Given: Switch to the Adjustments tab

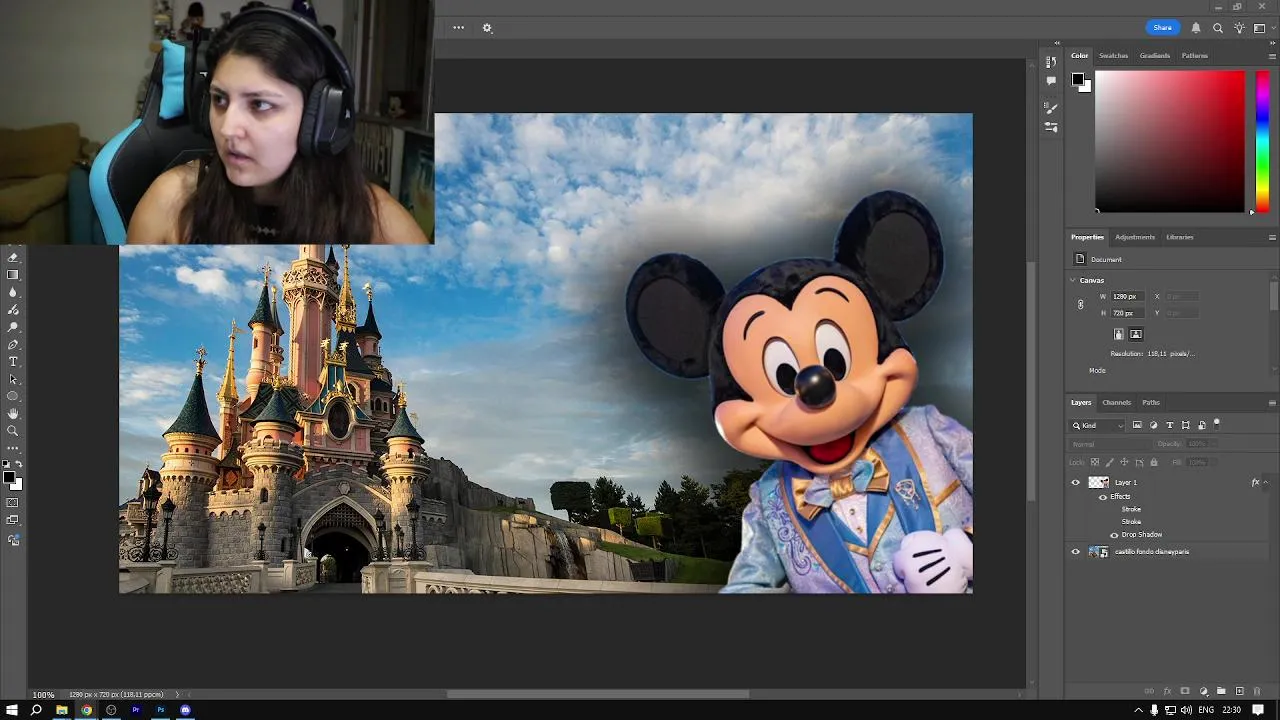Looking at the screenshot, I should coord(1135,237).
